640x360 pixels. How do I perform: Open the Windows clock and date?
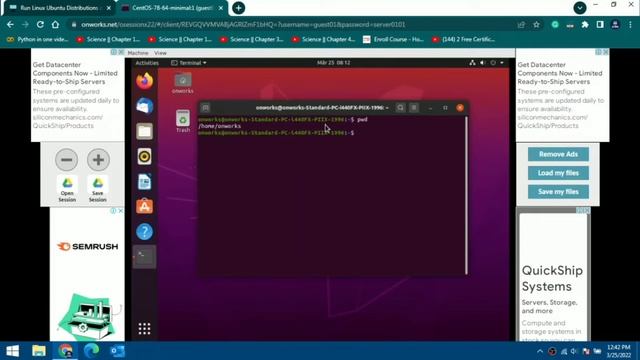[x=619, y=351]
